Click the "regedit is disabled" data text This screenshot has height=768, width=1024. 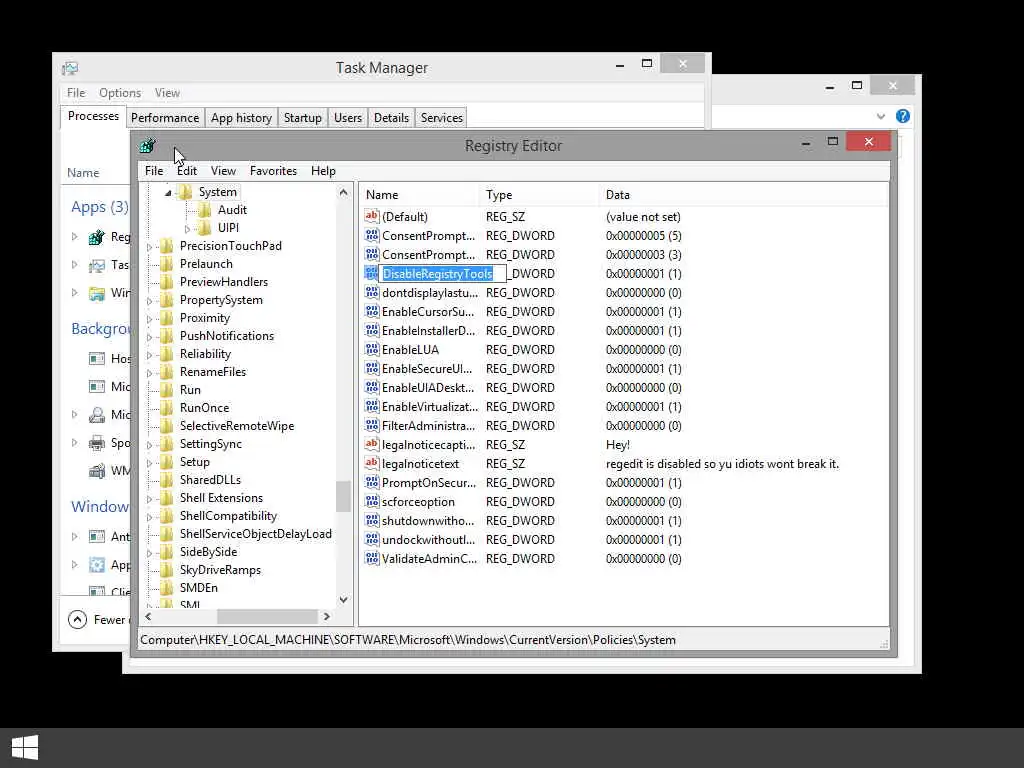pos(722,464)
